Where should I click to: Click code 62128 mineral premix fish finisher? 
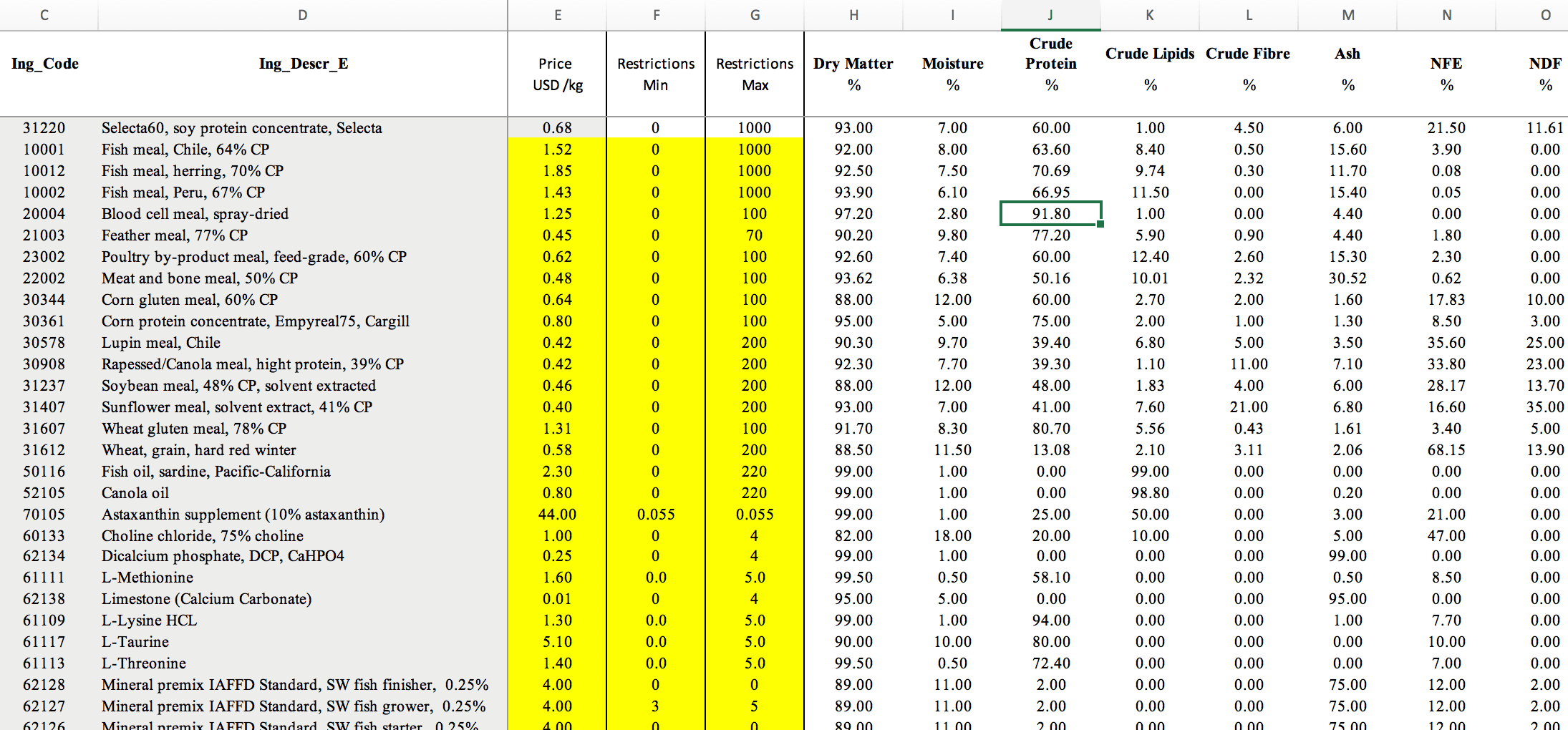point(44,684)
